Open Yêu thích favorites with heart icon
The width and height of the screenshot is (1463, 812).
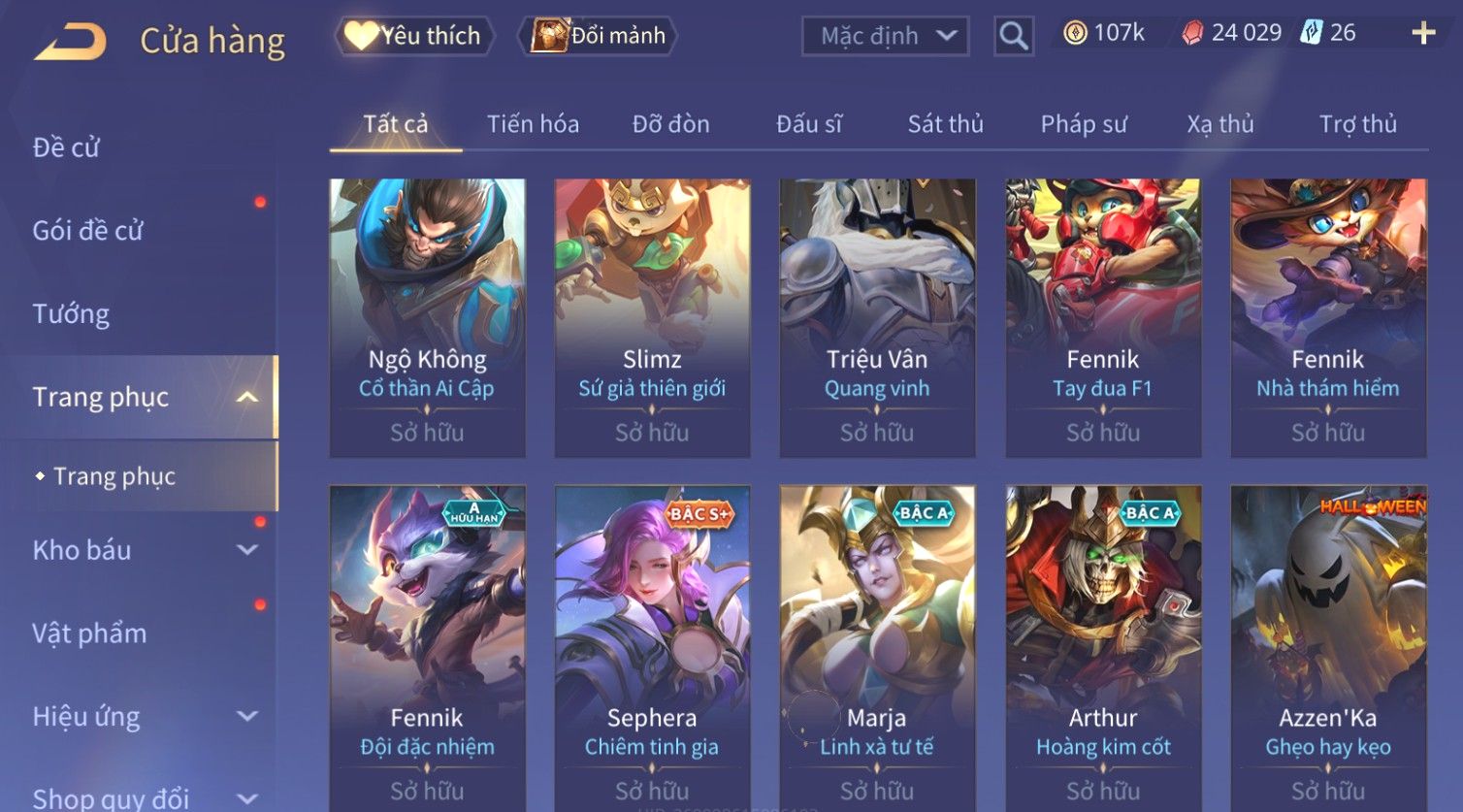click(414, 36)
